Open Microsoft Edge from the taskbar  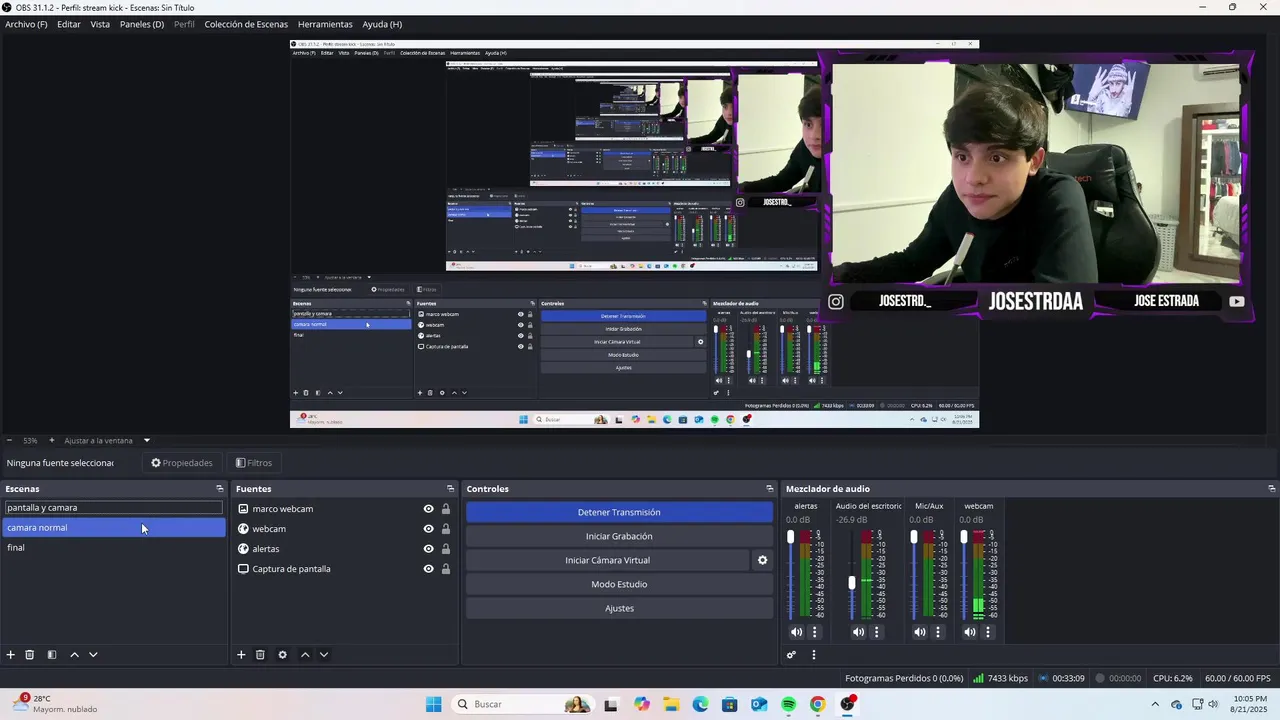[x=700, y=704]
